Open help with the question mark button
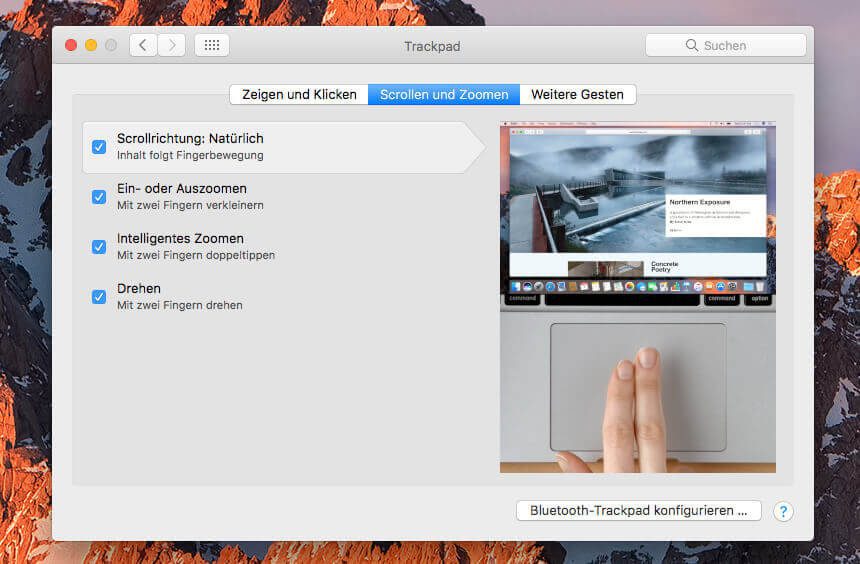Screen dimensions: 860x564 pos(783,511)
